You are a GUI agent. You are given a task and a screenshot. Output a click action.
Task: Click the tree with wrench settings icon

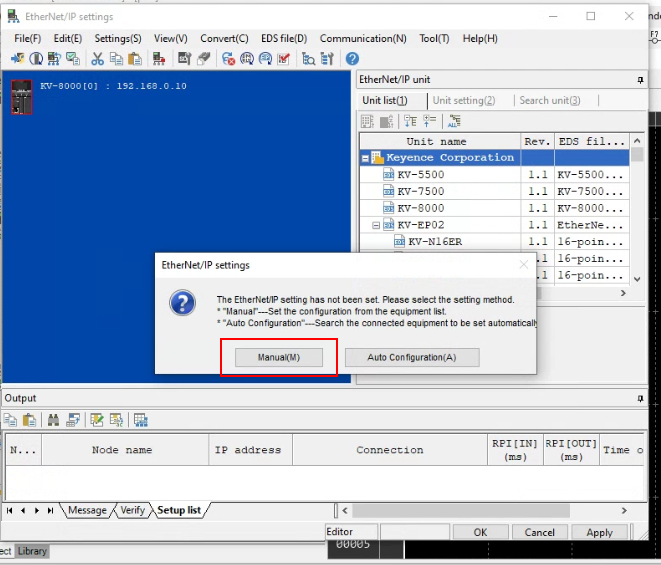click(x=327, y=59)
